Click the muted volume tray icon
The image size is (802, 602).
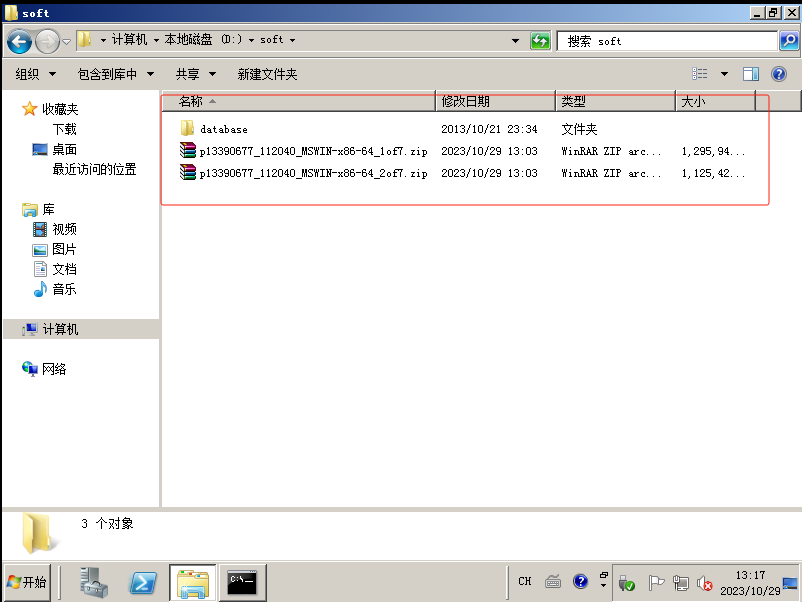point(705,583)
